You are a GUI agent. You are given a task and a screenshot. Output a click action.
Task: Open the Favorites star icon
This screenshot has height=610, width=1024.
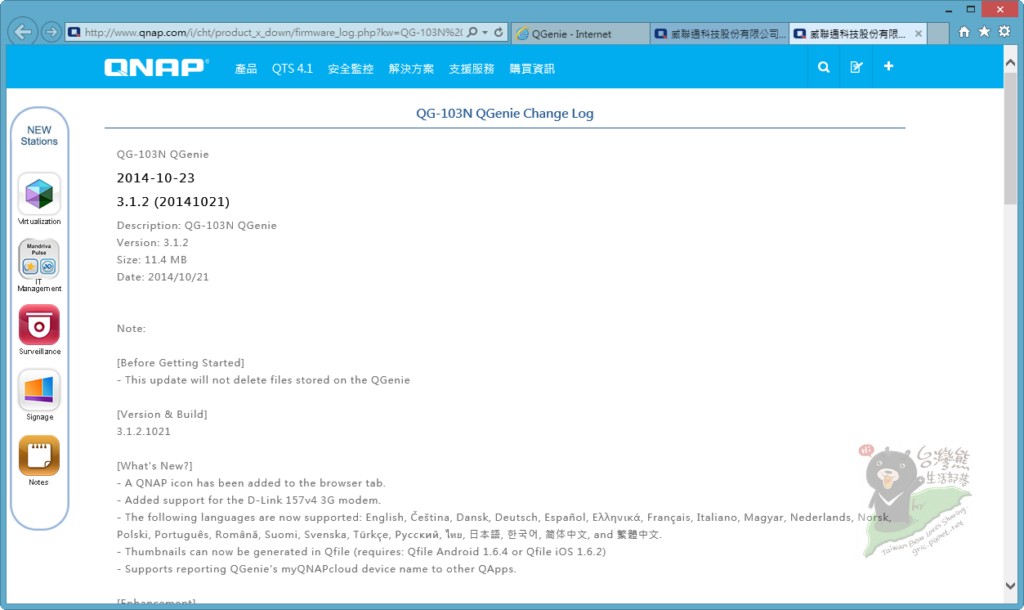pyautogui.click(x=984, y=31)
